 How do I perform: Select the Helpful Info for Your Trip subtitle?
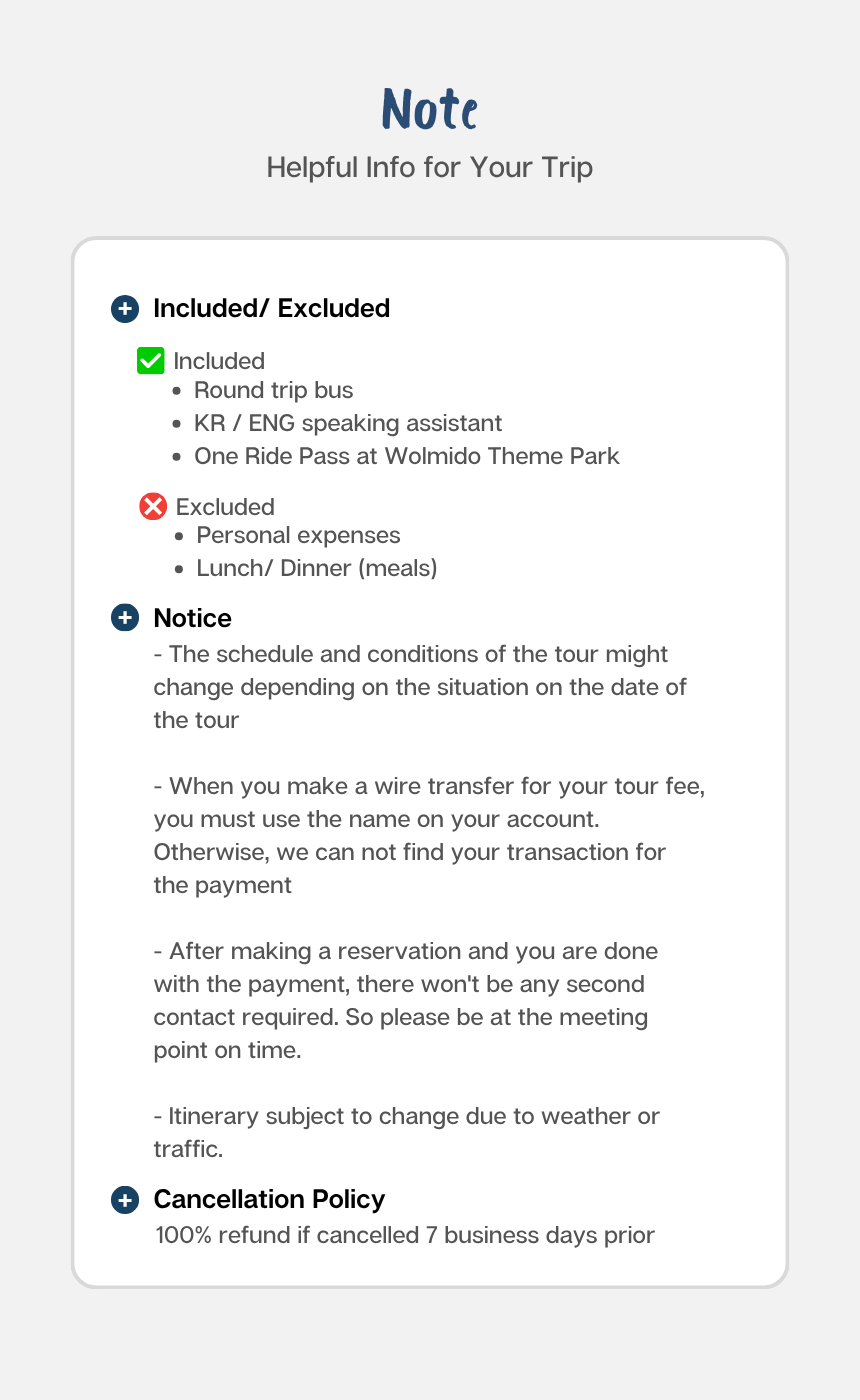click(x=430, y=167)
